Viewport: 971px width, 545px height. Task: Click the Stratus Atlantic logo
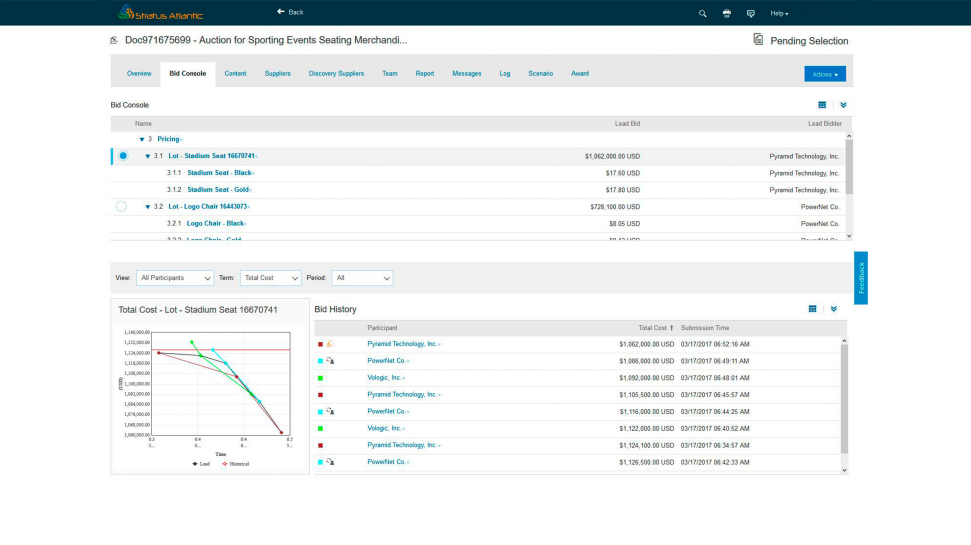coord(160,12)
